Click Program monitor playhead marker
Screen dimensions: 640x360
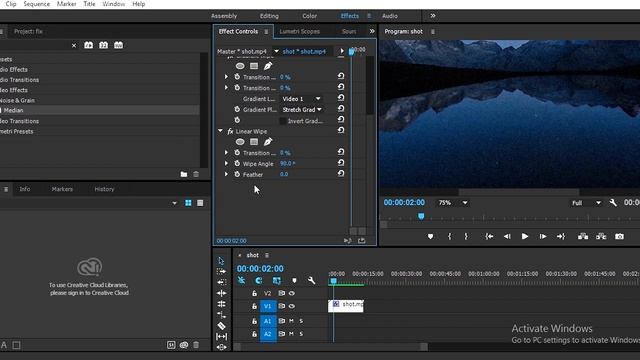click(421, 216)
